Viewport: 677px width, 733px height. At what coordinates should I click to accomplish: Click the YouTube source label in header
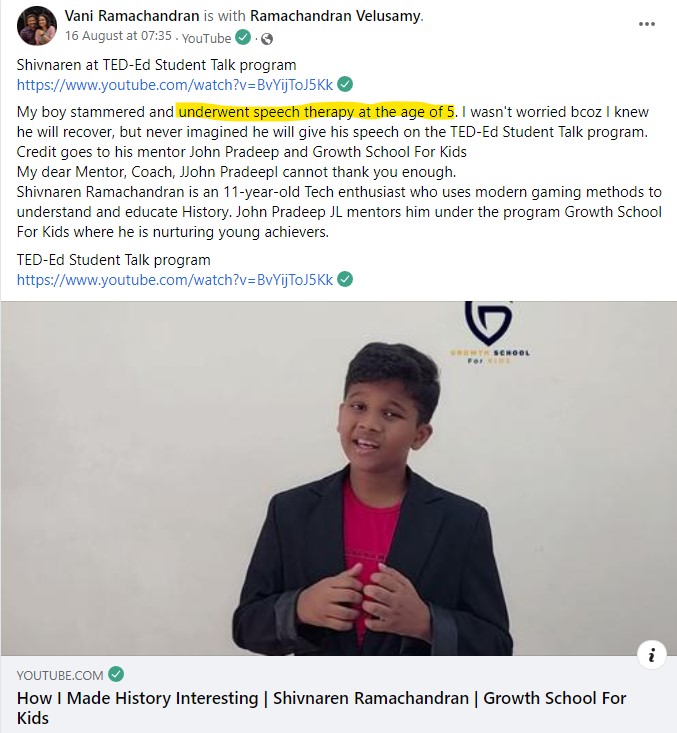point(206,38)
